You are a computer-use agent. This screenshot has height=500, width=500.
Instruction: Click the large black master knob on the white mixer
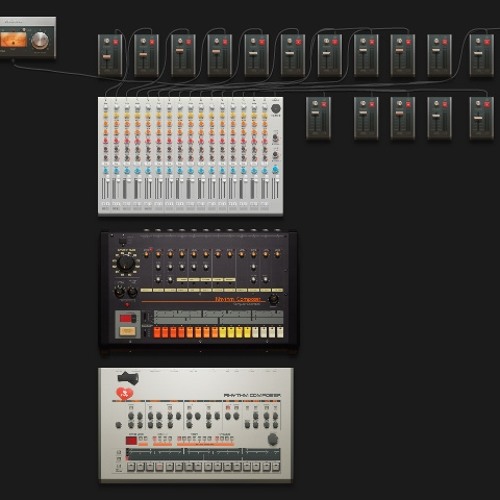(x=276, y=109)
